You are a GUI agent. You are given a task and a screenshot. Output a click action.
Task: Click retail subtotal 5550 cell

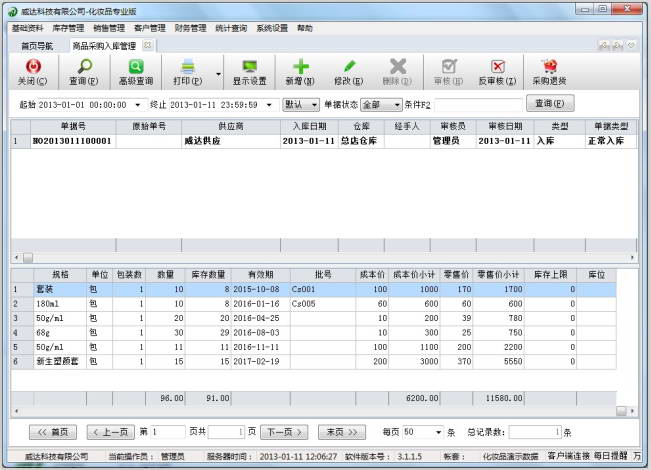tap(498, 361)
